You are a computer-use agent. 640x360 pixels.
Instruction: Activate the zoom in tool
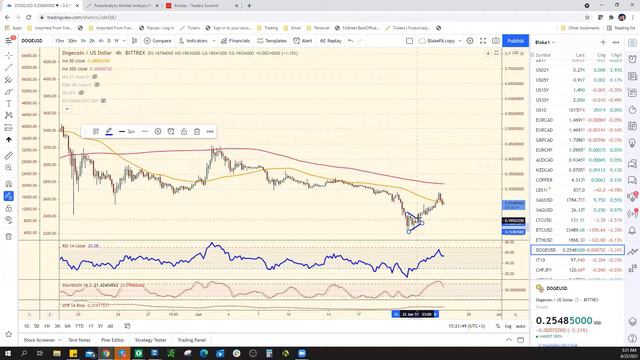pos(9,168)
